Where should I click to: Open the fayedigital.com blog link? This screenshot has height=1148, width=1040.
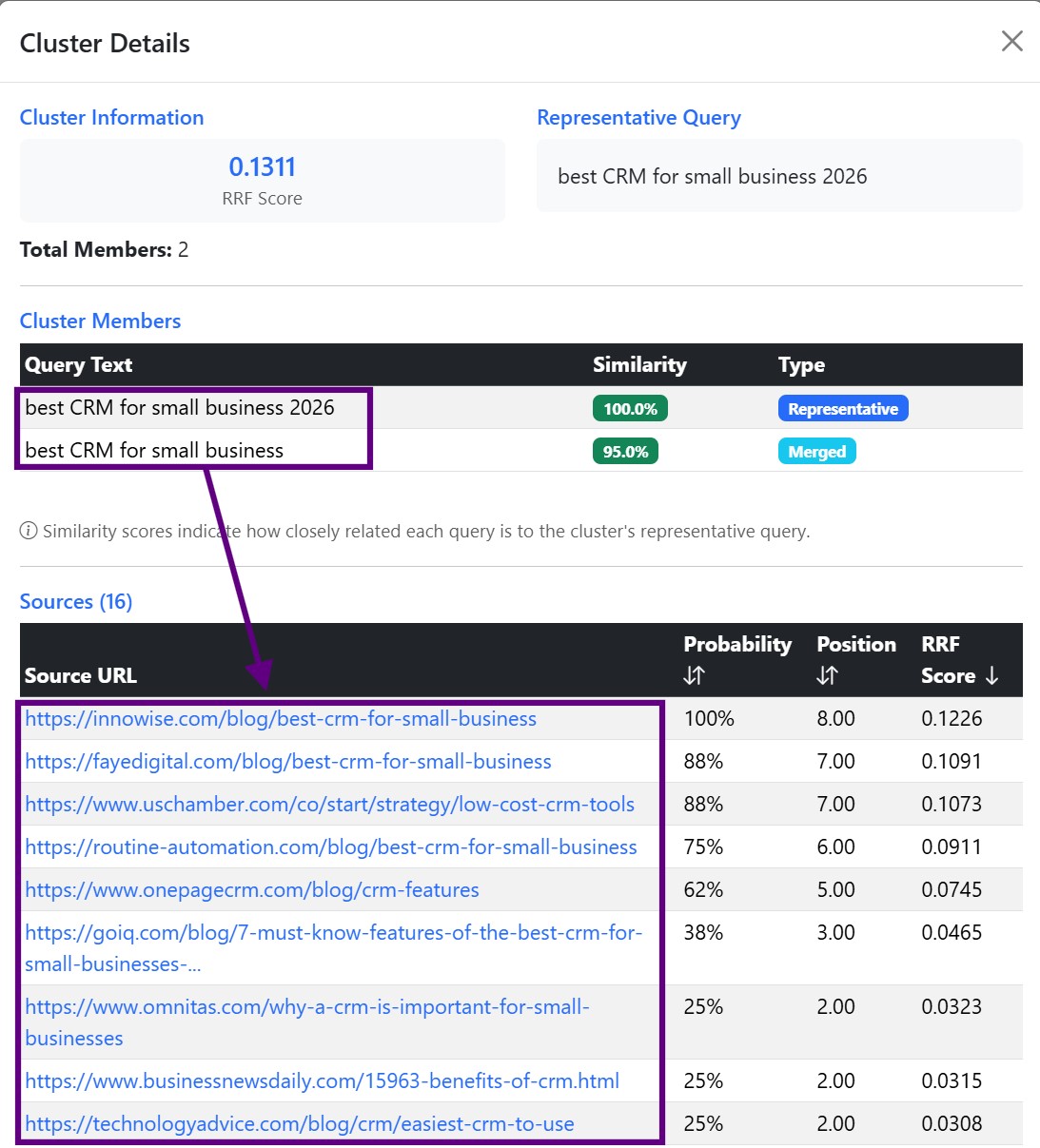pyautogui.click(x=288, y=762)
